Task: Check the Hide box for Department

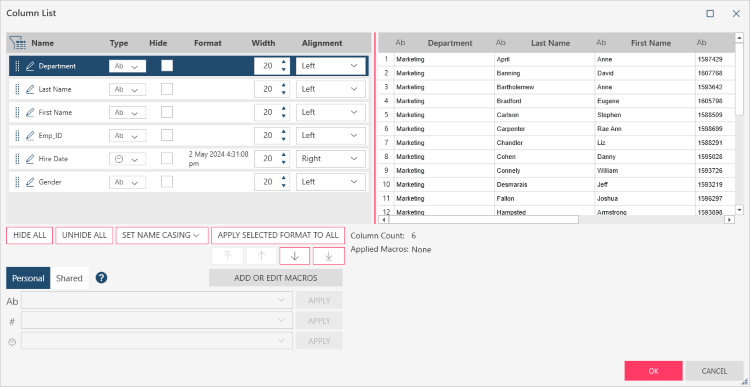Action: 167,66
